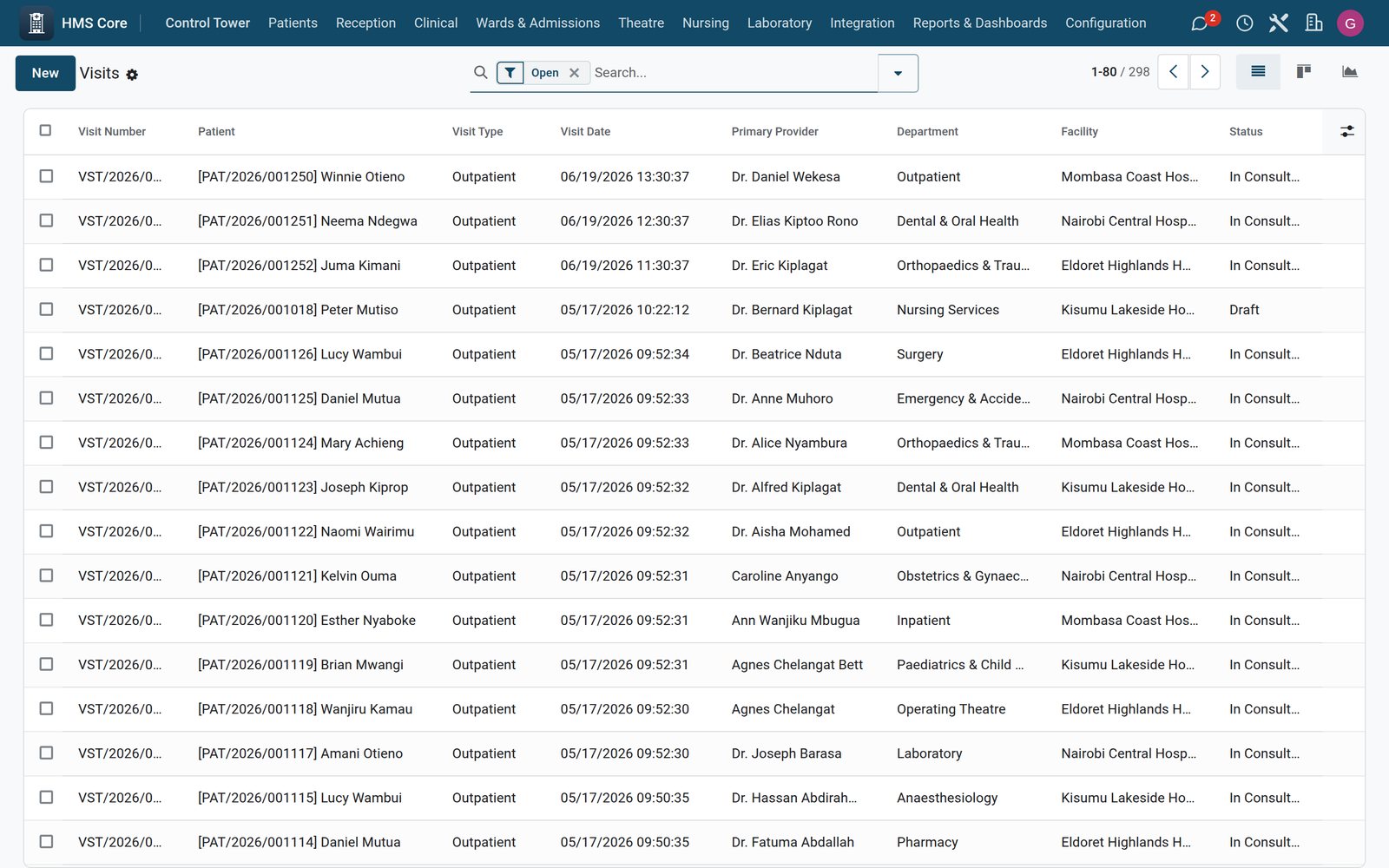Open the HMS Core app home icon
1389x868 pixels.
click(x=36, y=23)
